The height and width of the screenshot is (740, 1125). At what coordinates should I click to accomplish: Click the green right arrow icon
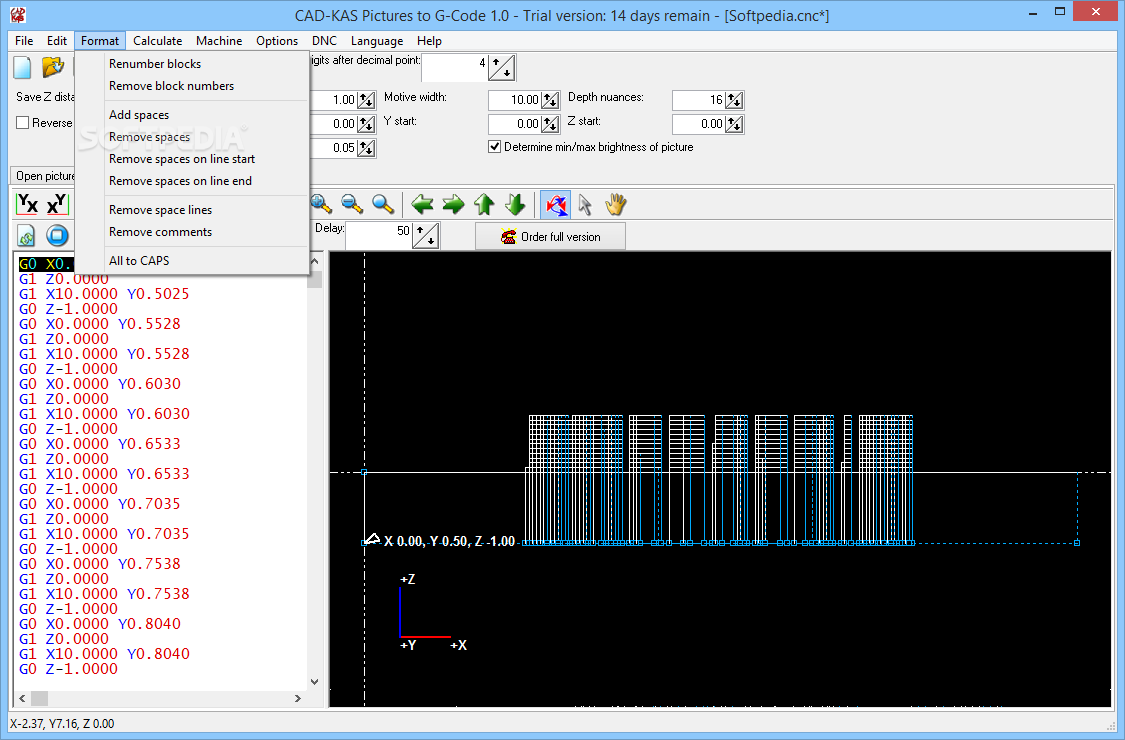[x=453, y=205]
